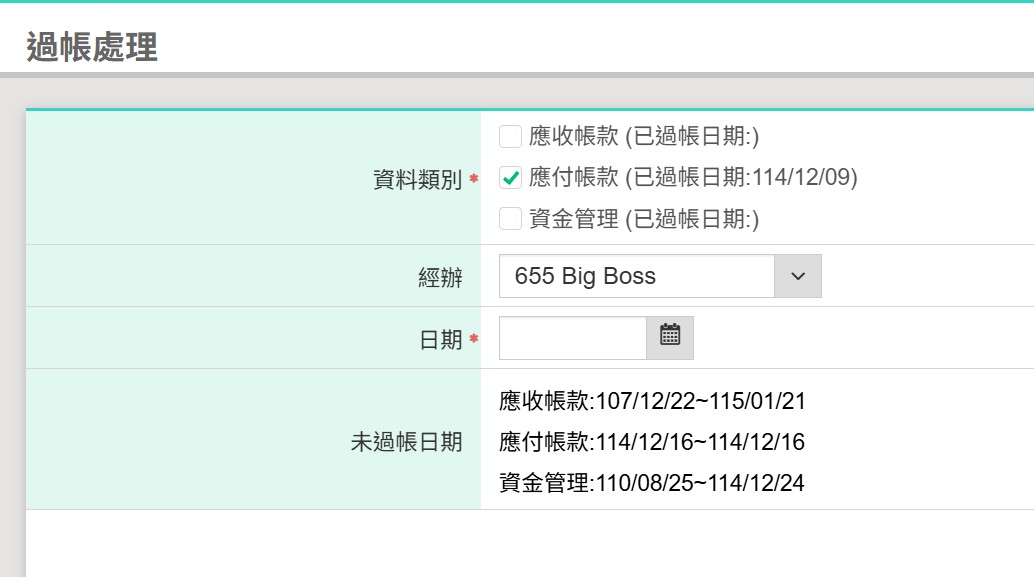Select the 655 Big Boss combo box
1034x577 pixels.
(x=637, y=276)
